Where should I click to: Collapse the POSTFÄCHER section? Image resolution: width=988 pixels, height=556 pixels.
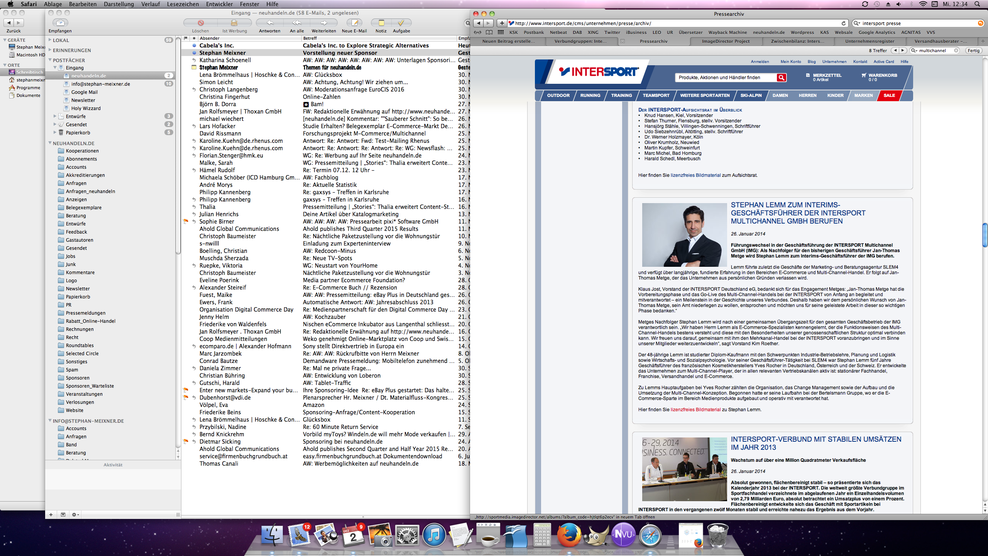tap(50, 60)
